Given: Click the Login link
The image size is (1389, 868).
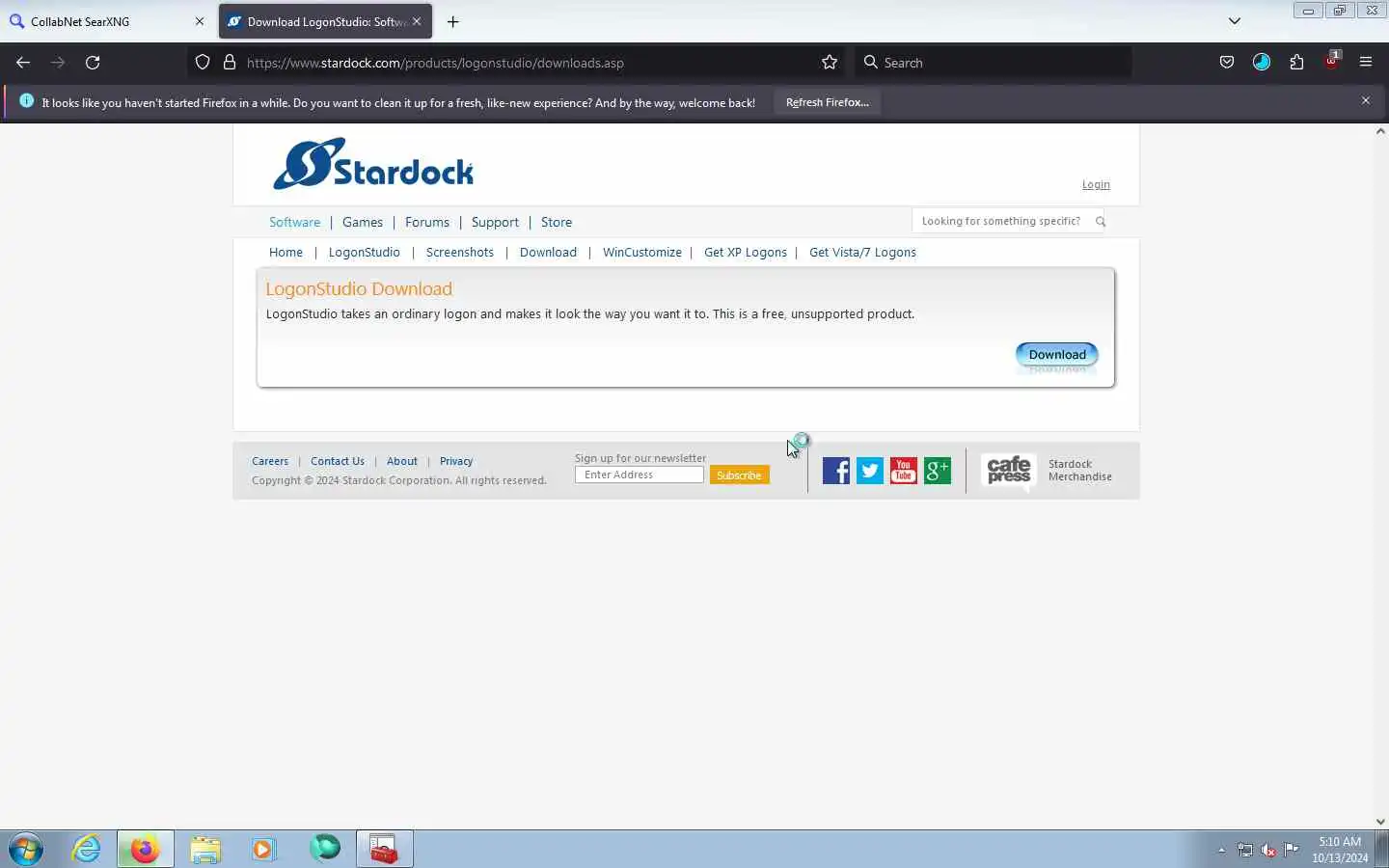Looking at the screenshot, I should coord(1096,184).
